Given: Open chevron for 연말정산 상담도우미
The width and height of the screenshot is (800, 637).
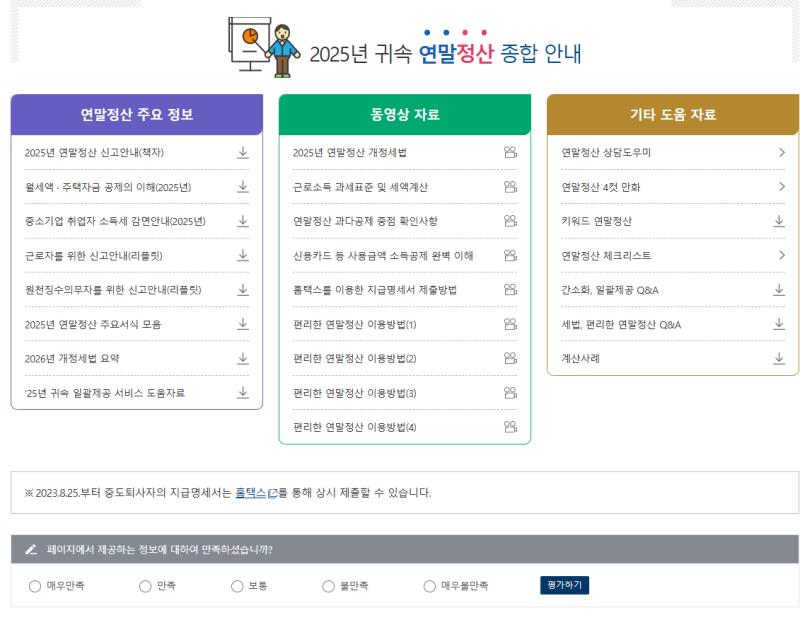Looking at the screenshot, I should 782,152.
